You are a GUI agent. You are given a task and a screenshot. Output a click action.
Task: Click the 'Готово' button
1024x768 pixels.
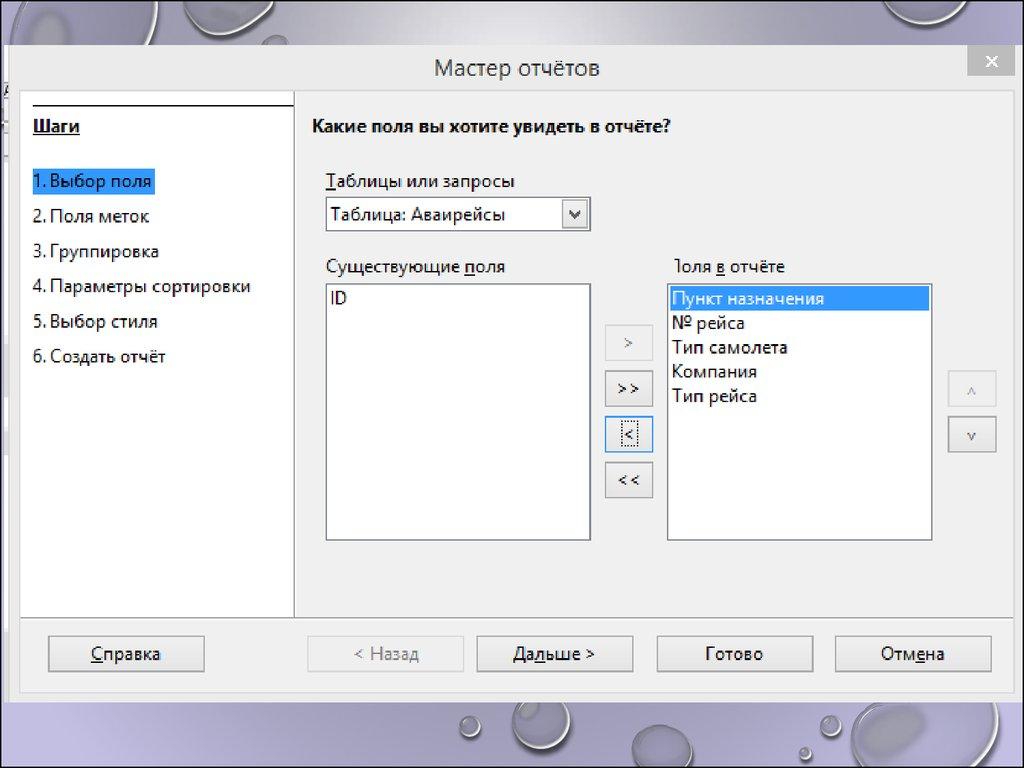point(733,654)
